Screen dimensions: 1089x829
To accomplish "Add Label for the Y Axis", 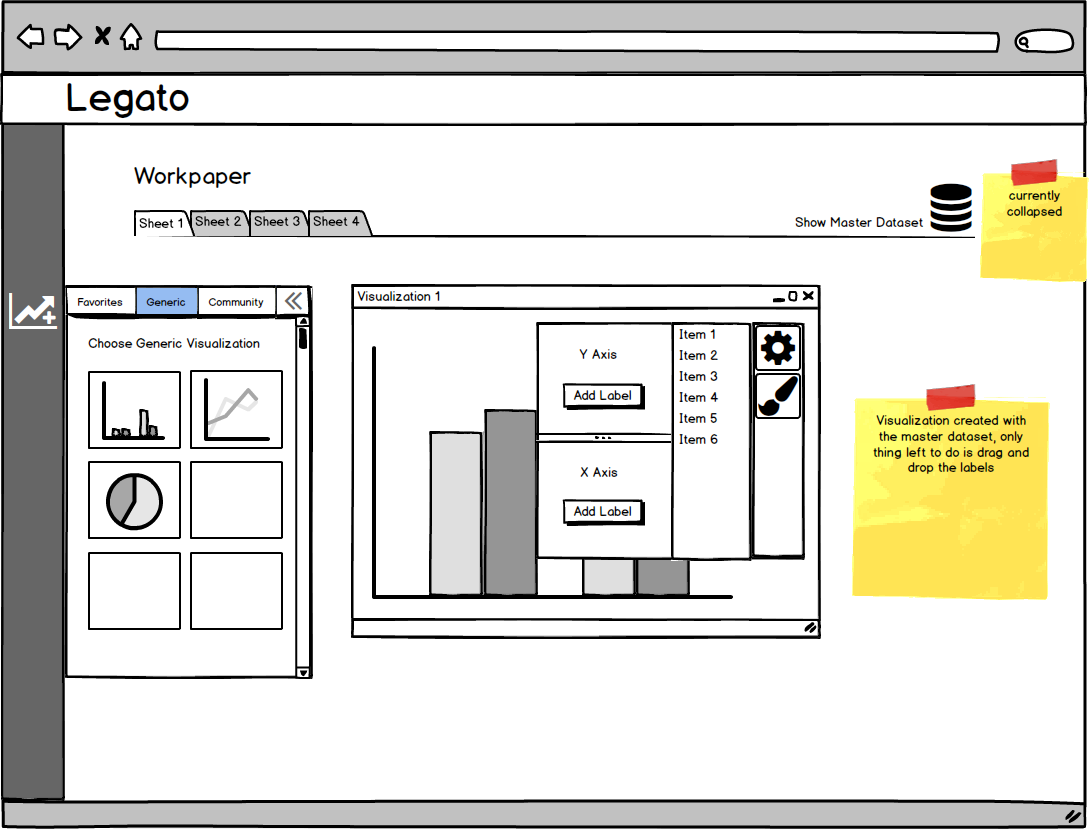I will tap(603, 396).
